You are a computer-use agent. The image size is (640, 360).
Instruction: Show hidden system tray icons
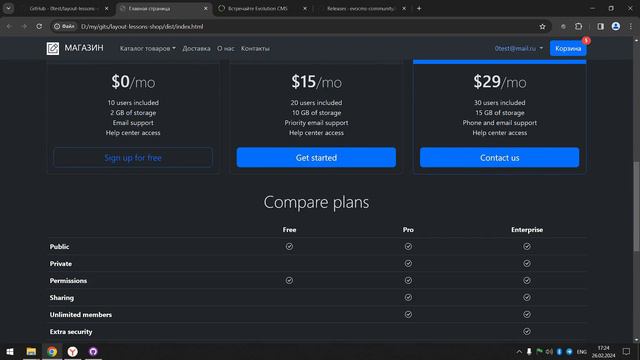(x=519, y=351)
